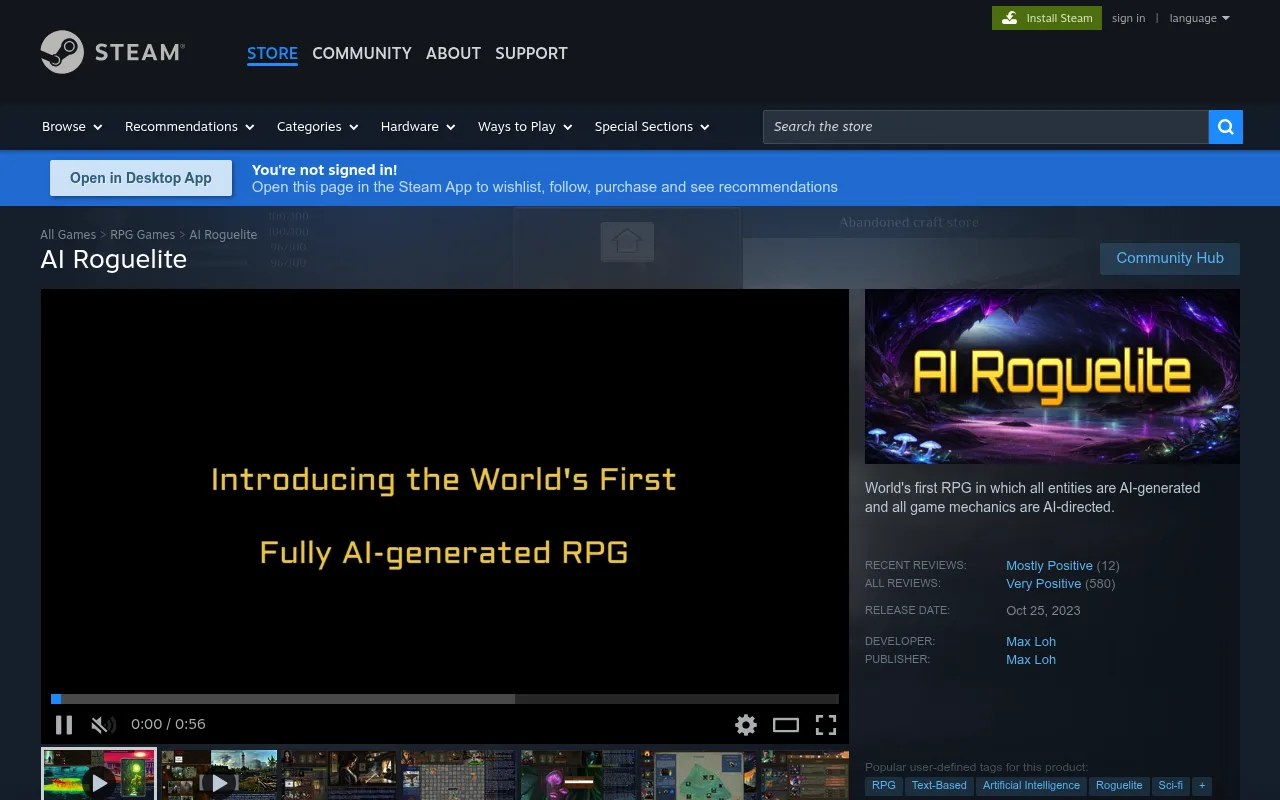Click Open in Desktop App button
This screenshot has height=800, width=1280.
pos(141,178)
